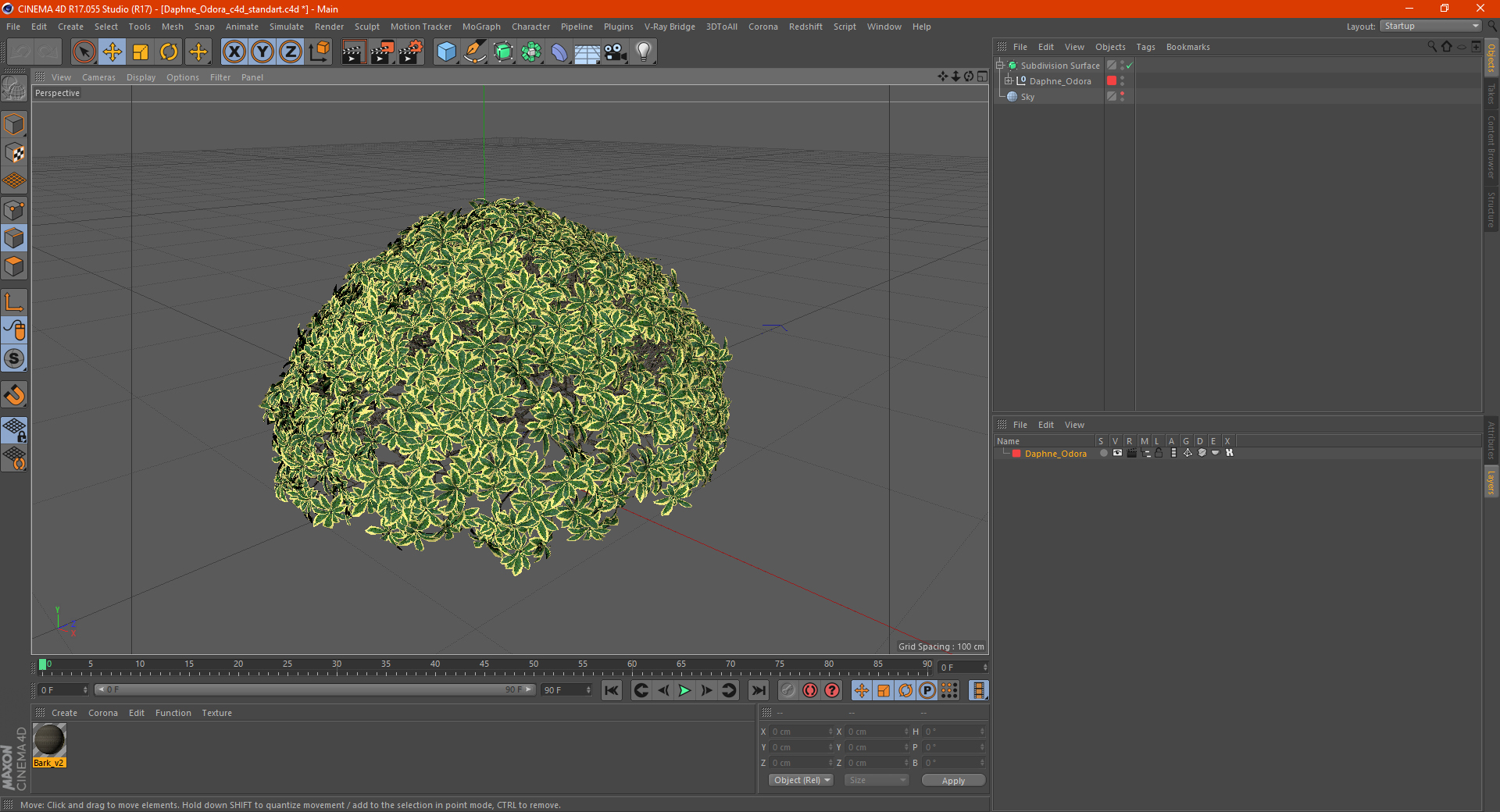1500x812 pixels.
Task: Step the end frame 90 F spinner
Action: point(588,690)
